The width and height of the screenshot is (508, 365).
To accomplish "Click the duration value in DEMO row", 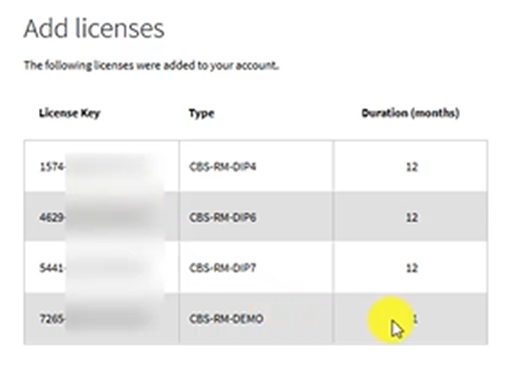I will click(x=415, y=319).
